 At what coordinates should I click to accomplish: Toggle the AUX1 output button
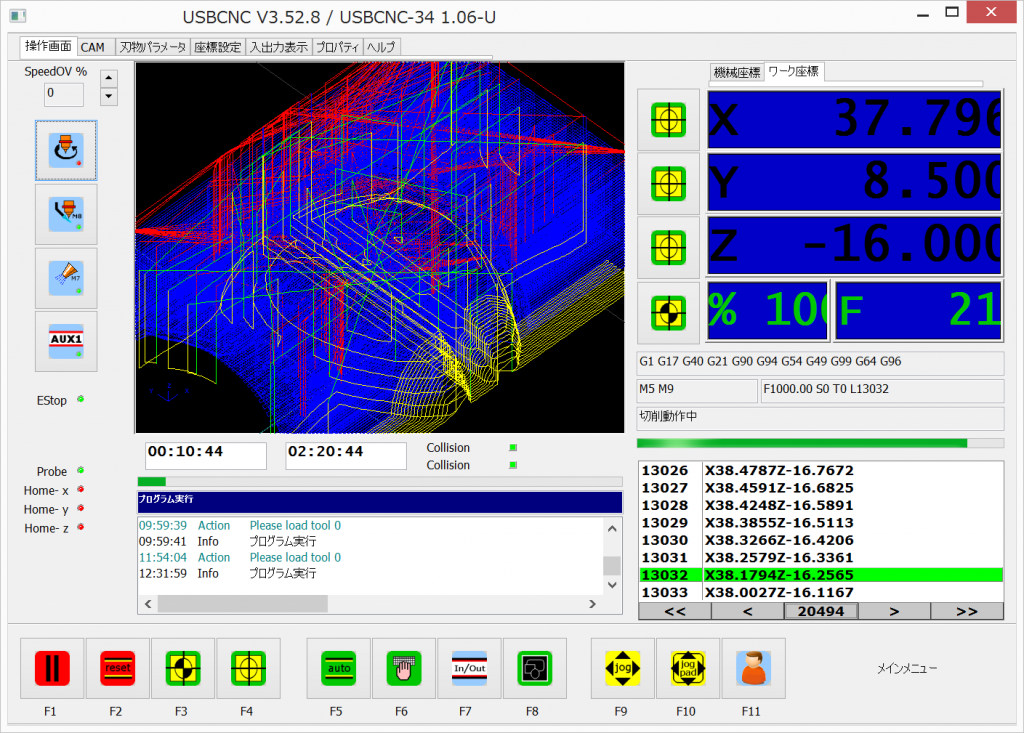66,342
